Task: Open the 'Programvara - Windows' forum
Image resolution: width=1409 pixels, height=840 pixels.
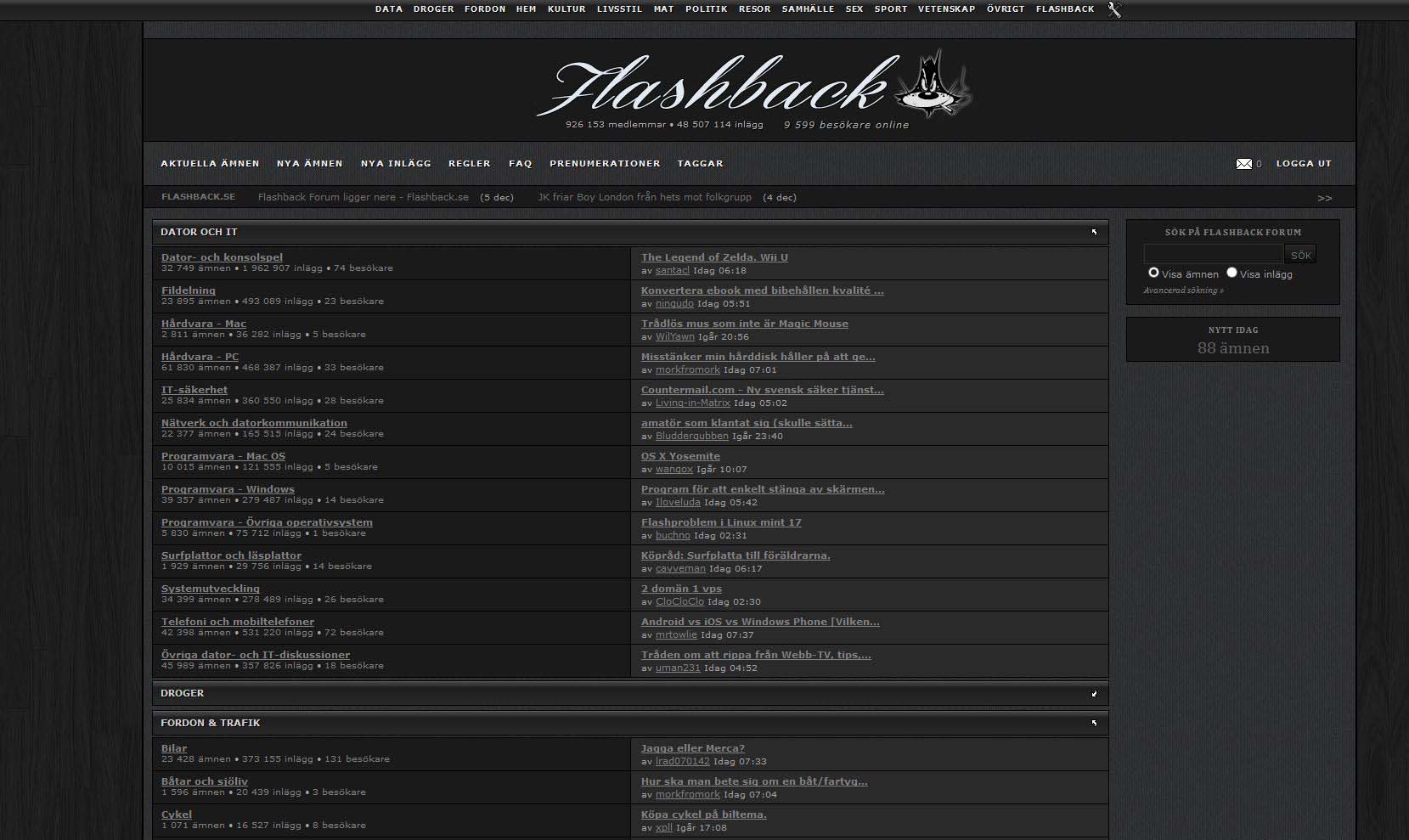Action: [x=228, y=489]
